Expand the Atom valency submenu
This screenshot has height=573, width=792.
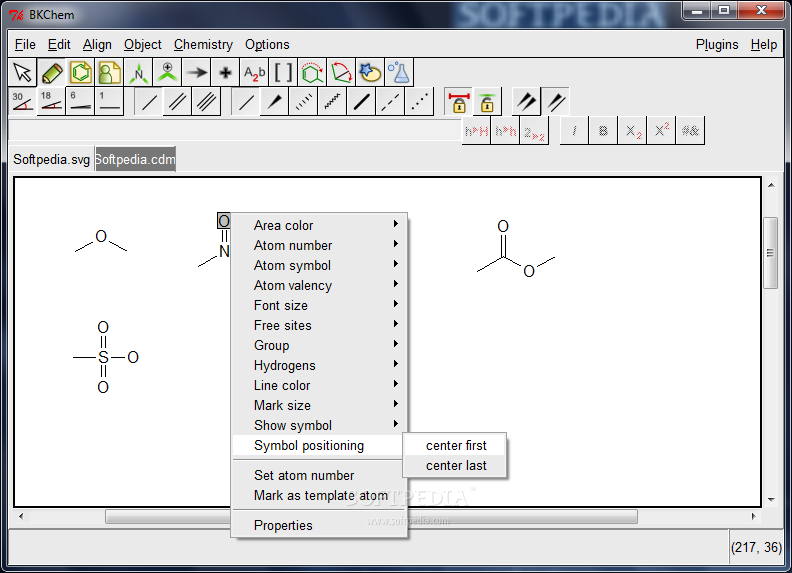pos(319,285)
